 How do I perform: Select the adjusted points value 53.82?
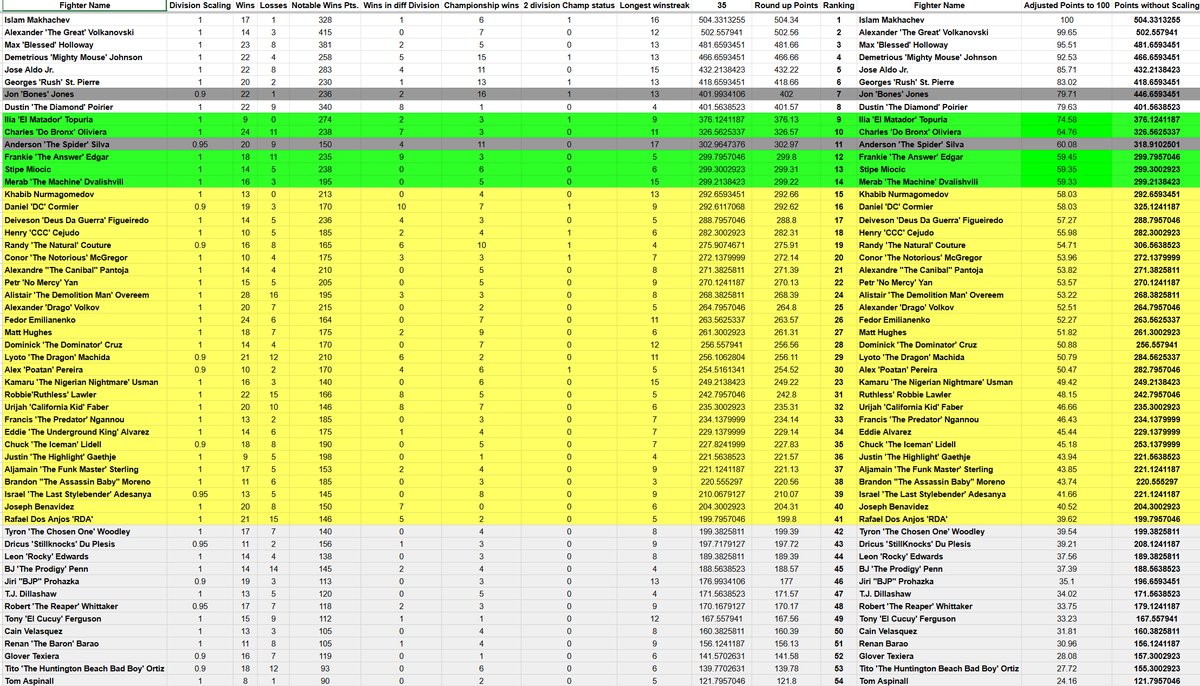coord(1065,271)
